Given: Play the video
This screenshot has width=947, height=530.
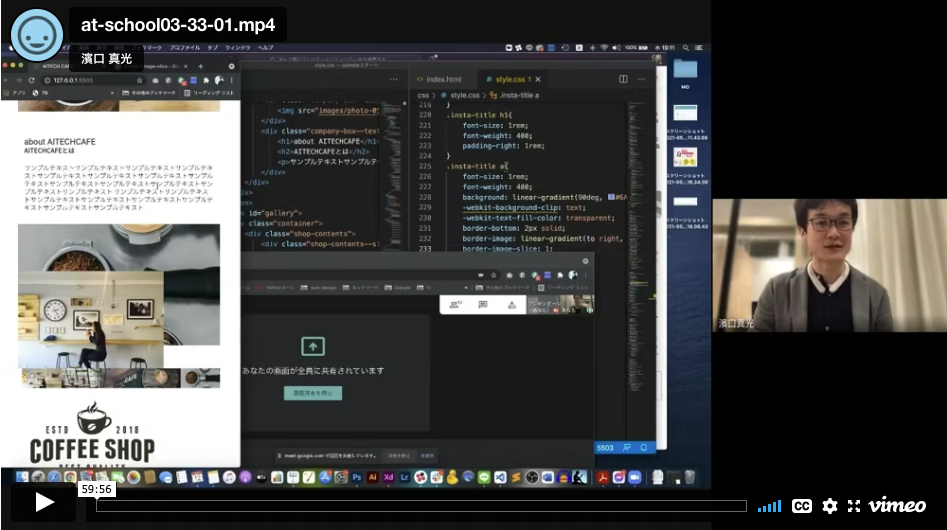Looking at the screenshot, I should pos(44,503).
